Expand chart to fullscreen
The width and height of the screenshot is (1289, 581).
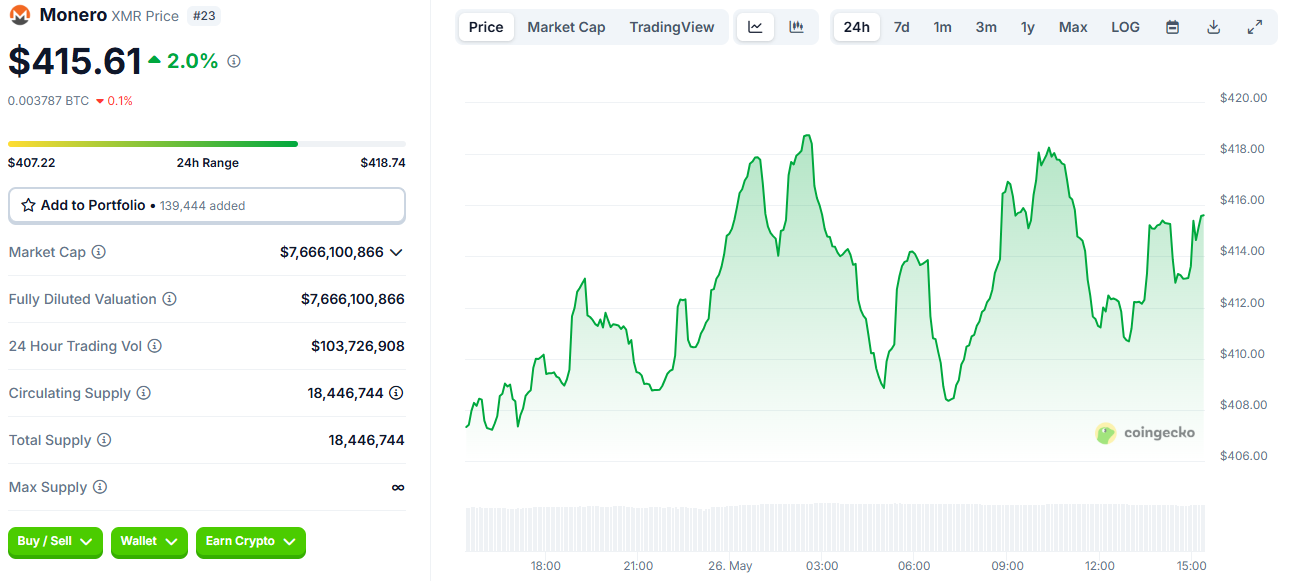[1254, 27]
